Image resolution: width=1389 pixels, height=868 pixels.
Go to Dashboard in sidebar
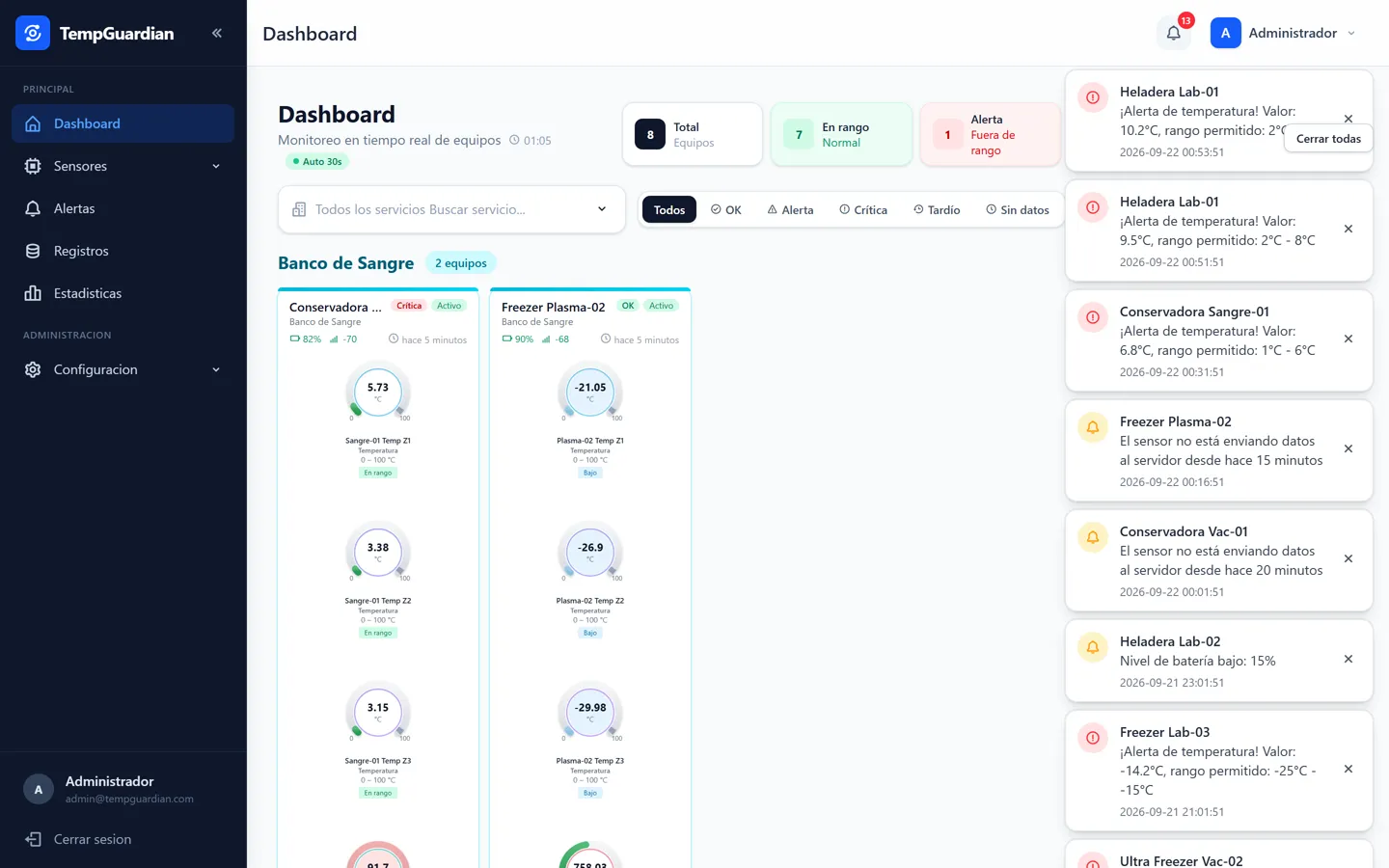coord(123,123)
